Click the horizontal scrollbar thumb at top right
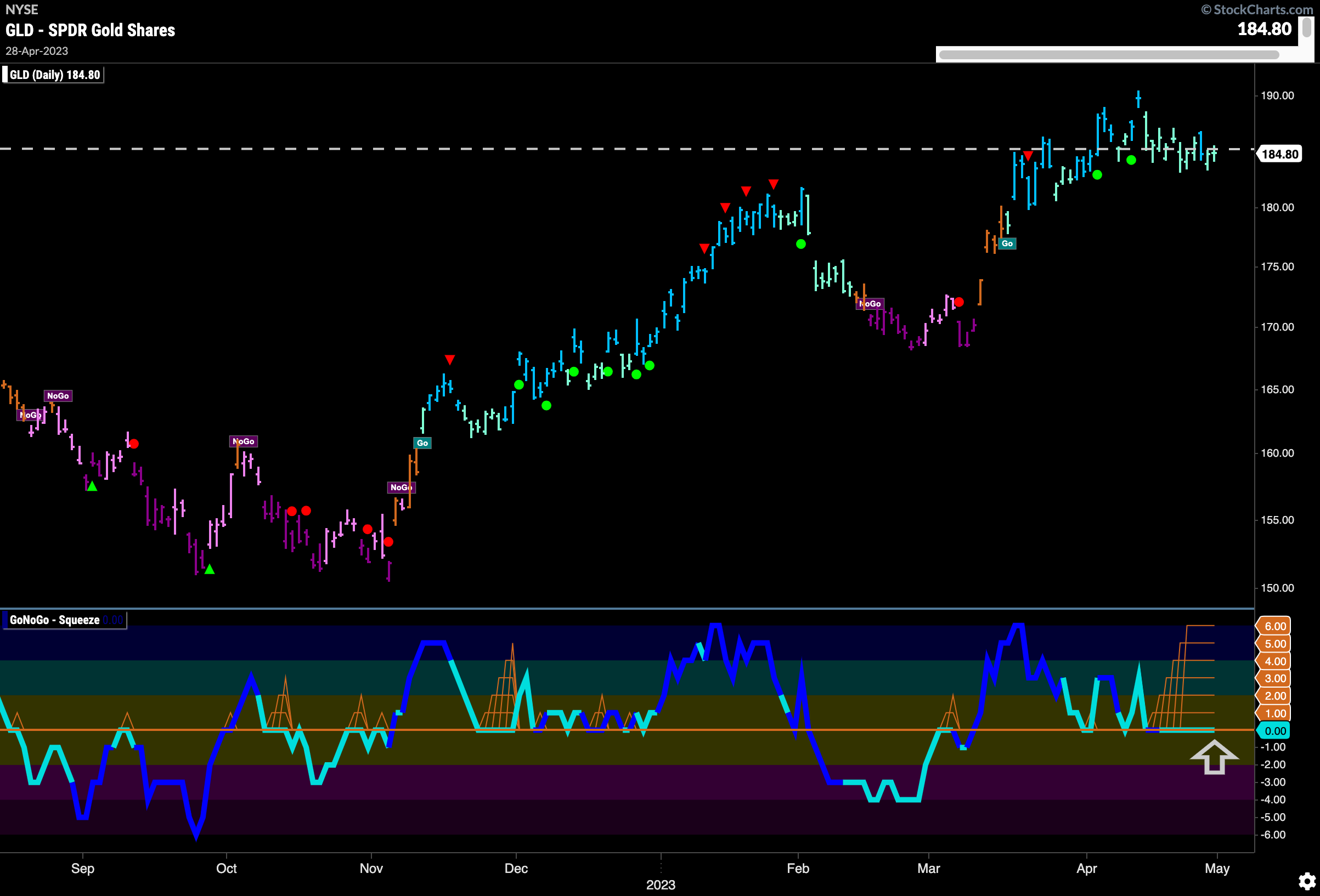The height and width of the screenshot is (896, 1320). click(x=1109, y=54)
